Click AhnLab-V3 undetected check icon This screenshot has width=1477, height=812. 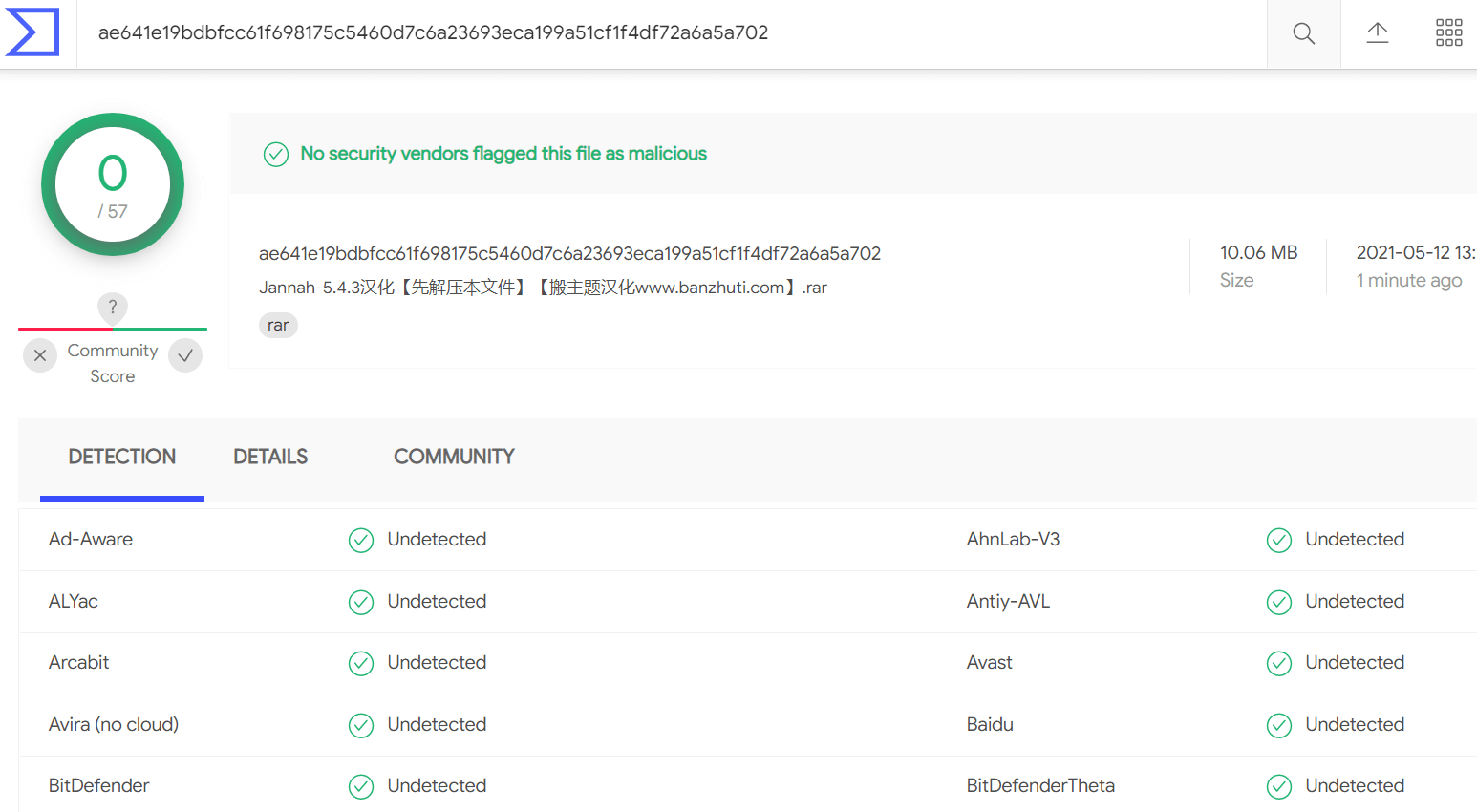click(1279, 540)
